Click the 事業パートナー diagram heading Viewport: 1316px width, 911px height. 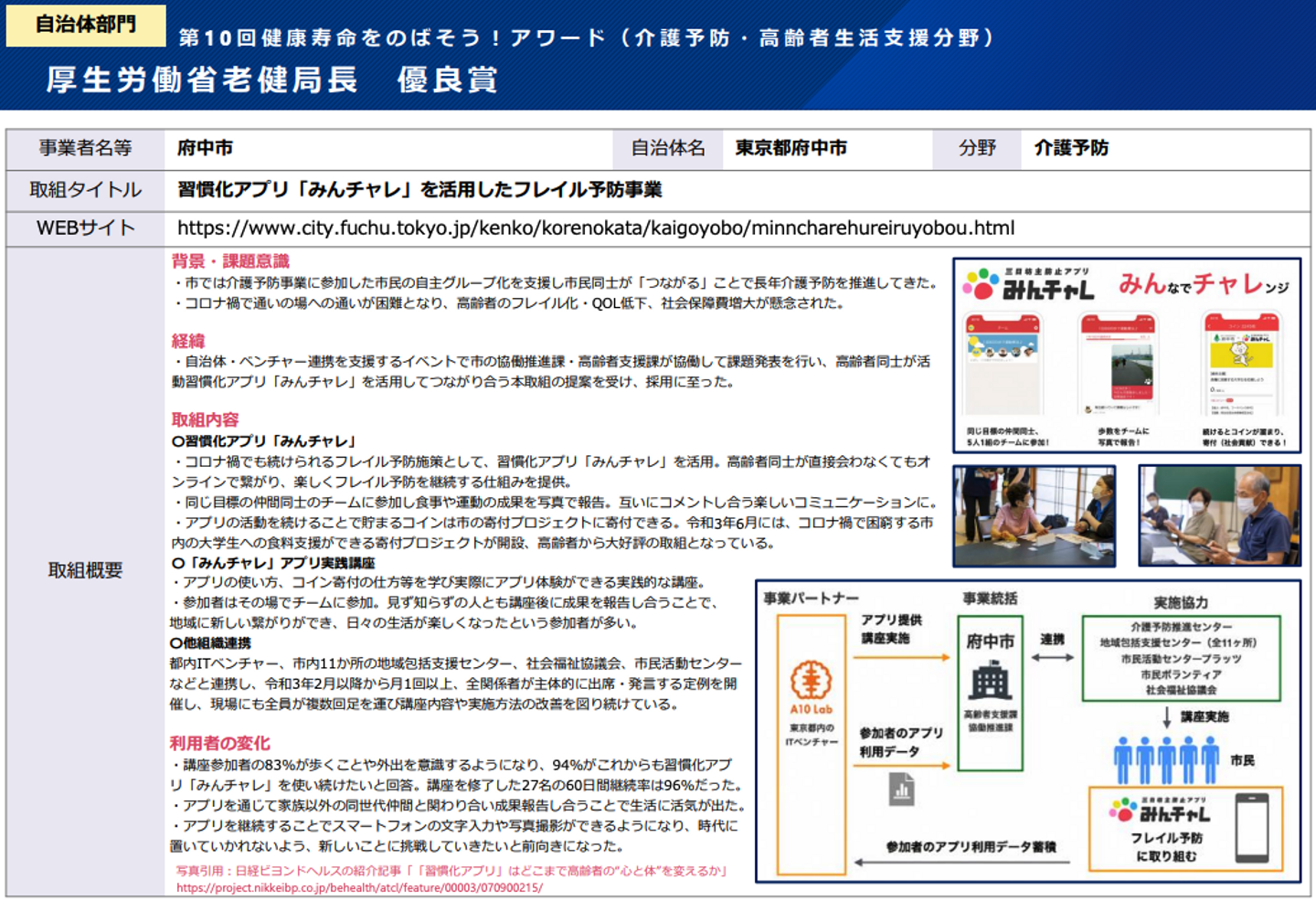(x=812, y=599)
